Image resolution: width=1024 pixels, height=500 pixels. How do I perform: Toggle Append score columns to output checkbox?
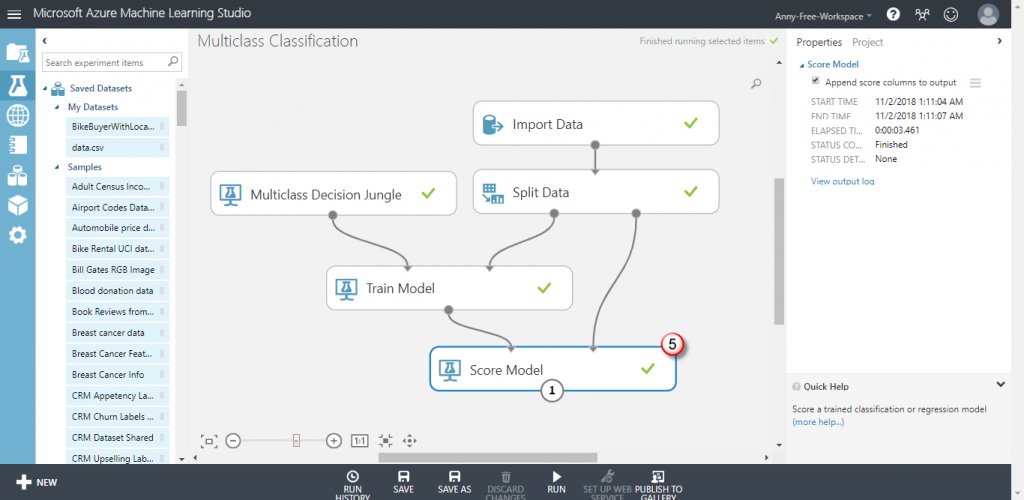click(815, 81)
